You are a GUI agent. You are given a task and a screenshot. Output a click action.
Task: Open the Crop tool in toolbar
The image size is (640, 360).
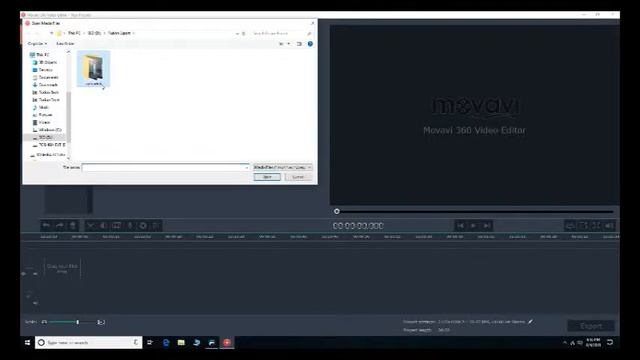(117, 226)
